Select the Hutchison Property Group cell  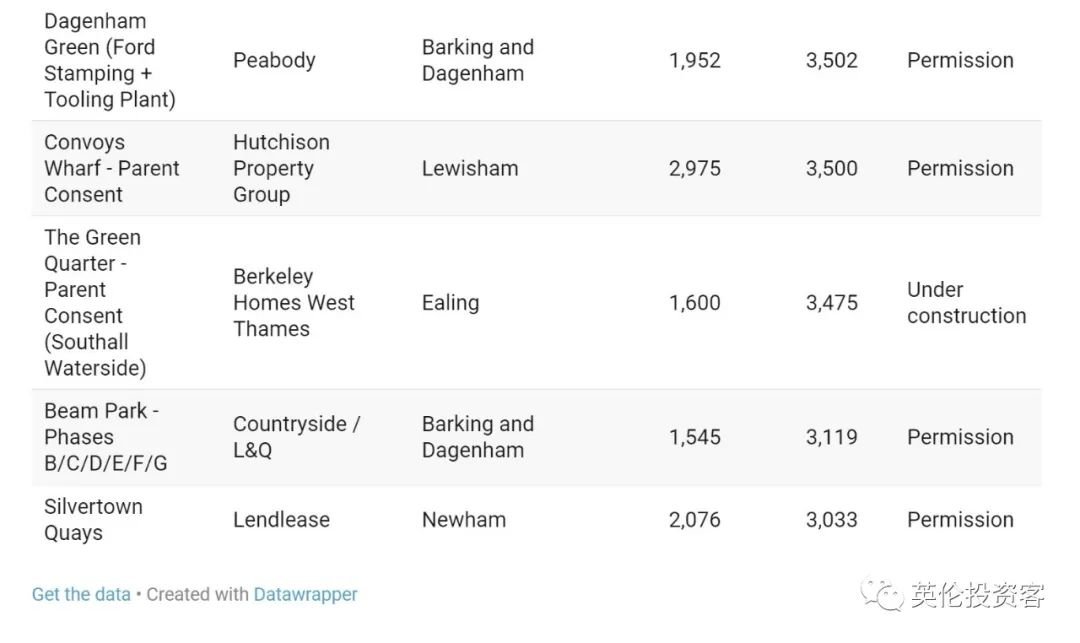coord(281,168)
